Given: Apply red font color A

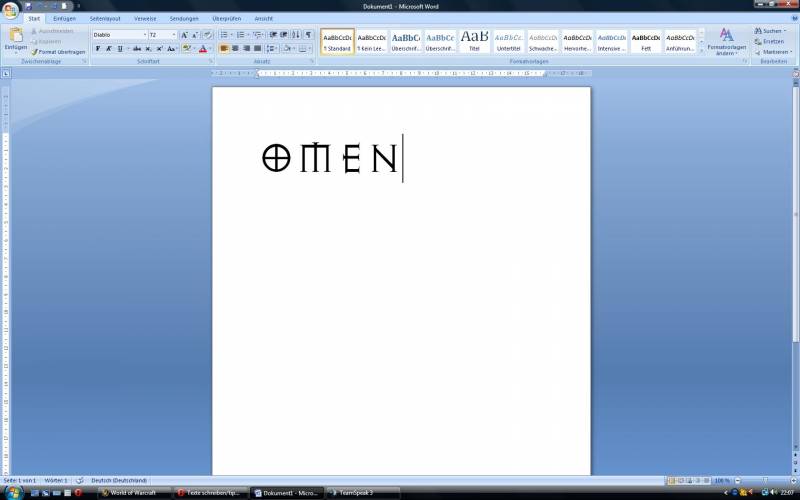Looking at the screenshot, I should (203, 48).
